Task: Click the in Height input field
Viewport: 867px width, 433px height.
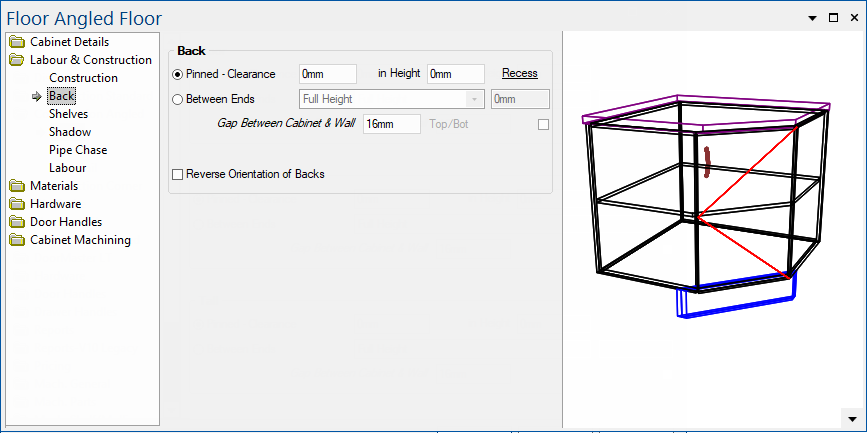Action: coord(455,74)
